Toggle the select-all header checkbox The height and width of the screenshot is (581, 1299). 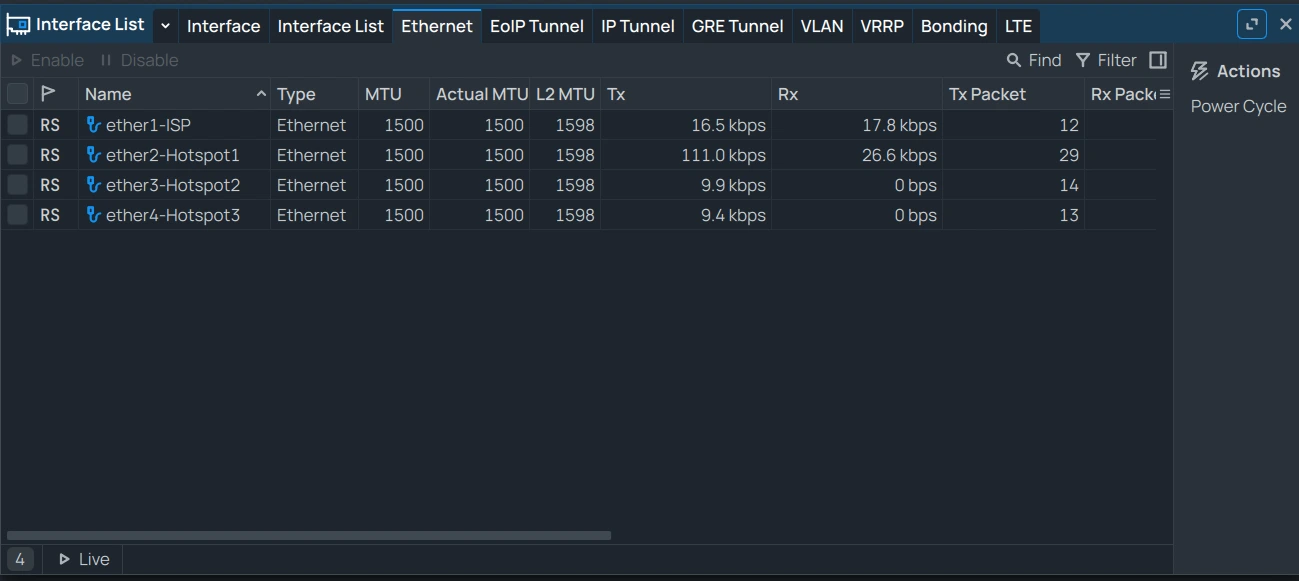(x=17, y=94)
